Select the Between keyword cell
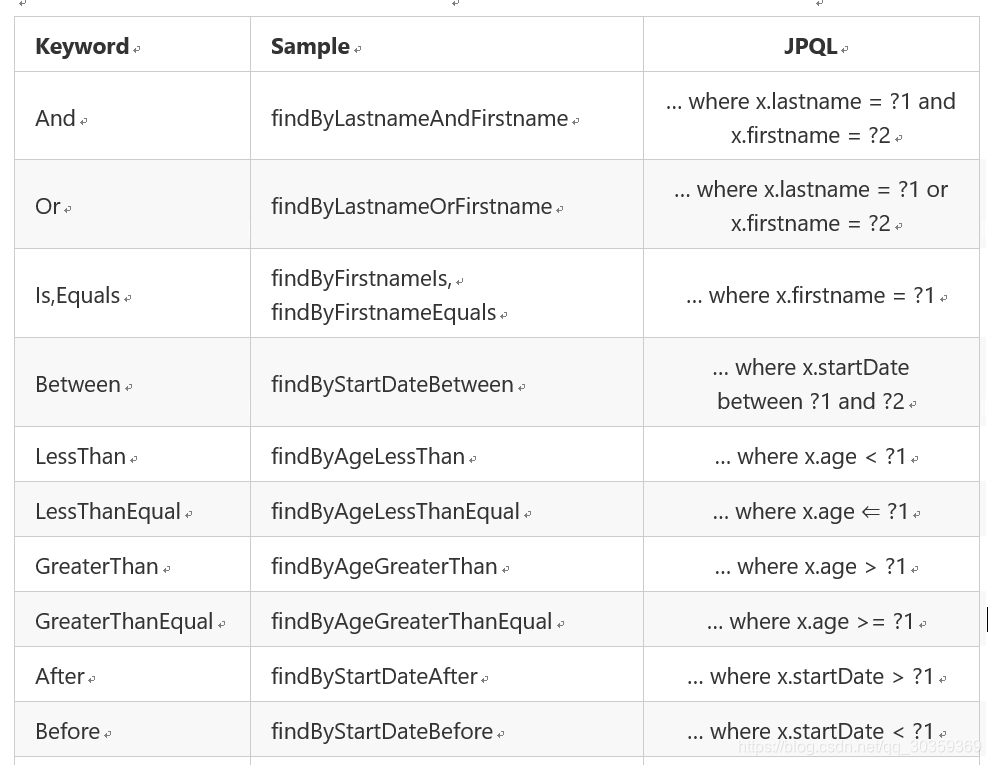991x765 pixels. click(77, 384)
